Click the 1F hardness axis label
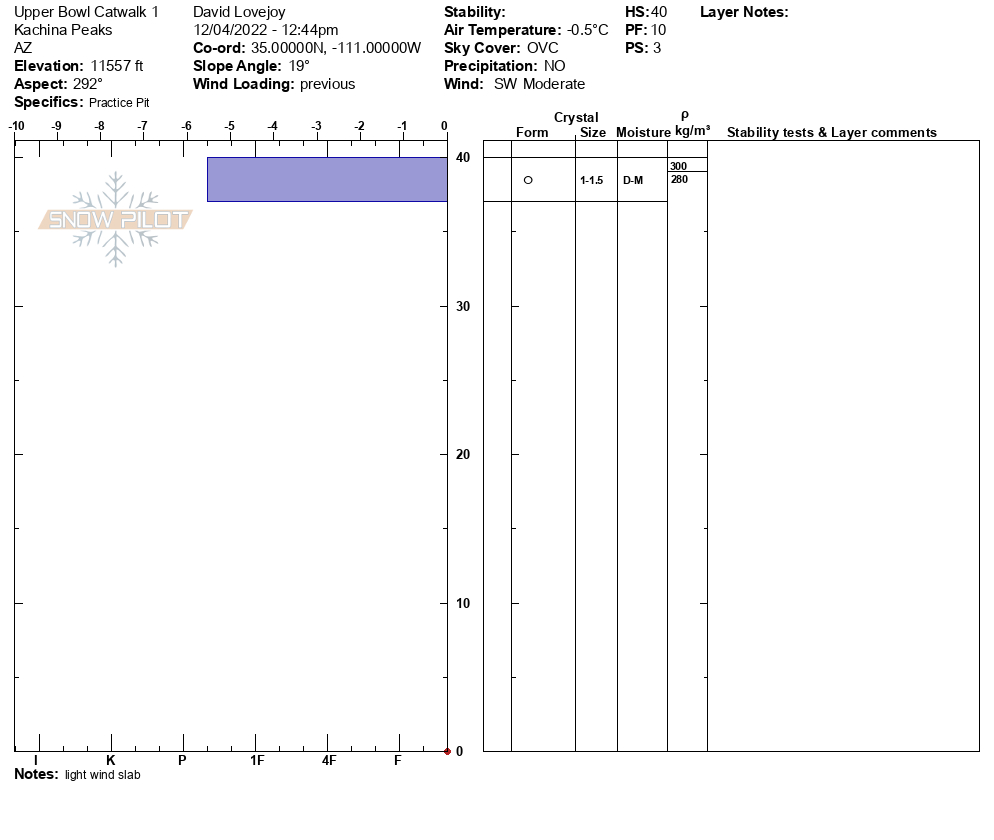 click(x=257, y=761)
